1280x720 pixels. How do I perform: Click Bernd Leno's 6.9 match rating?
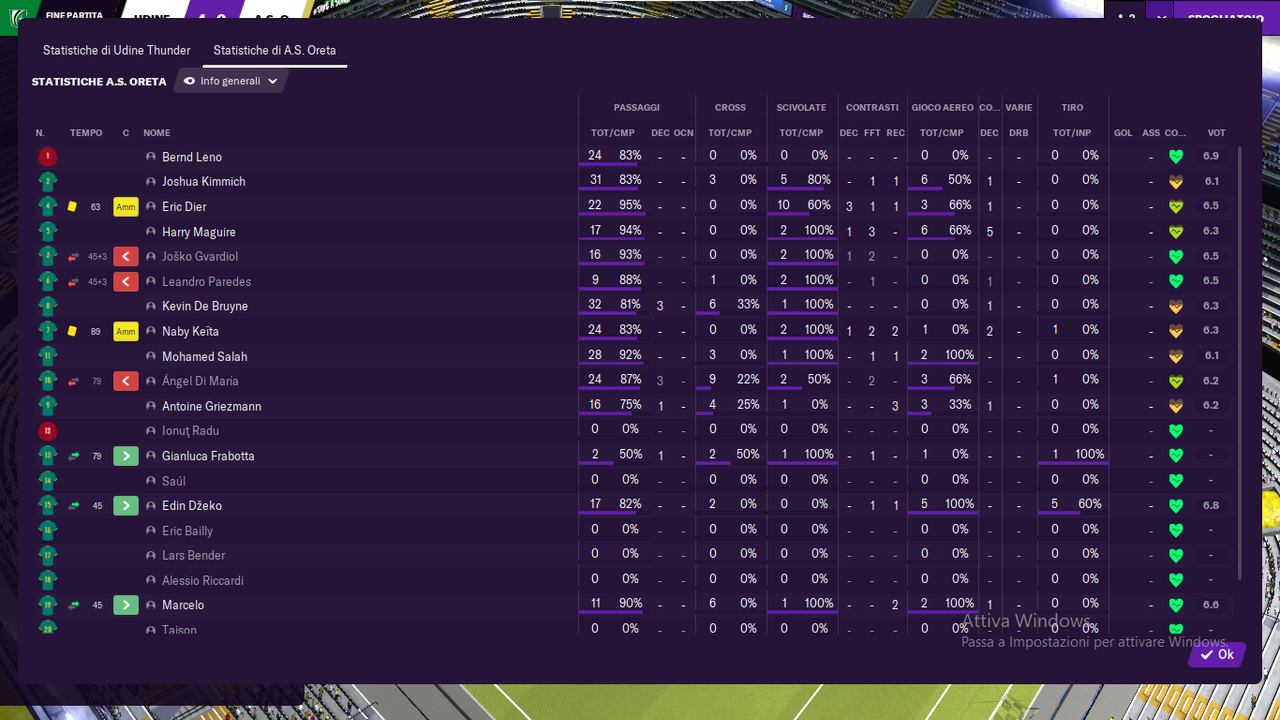1211,157
